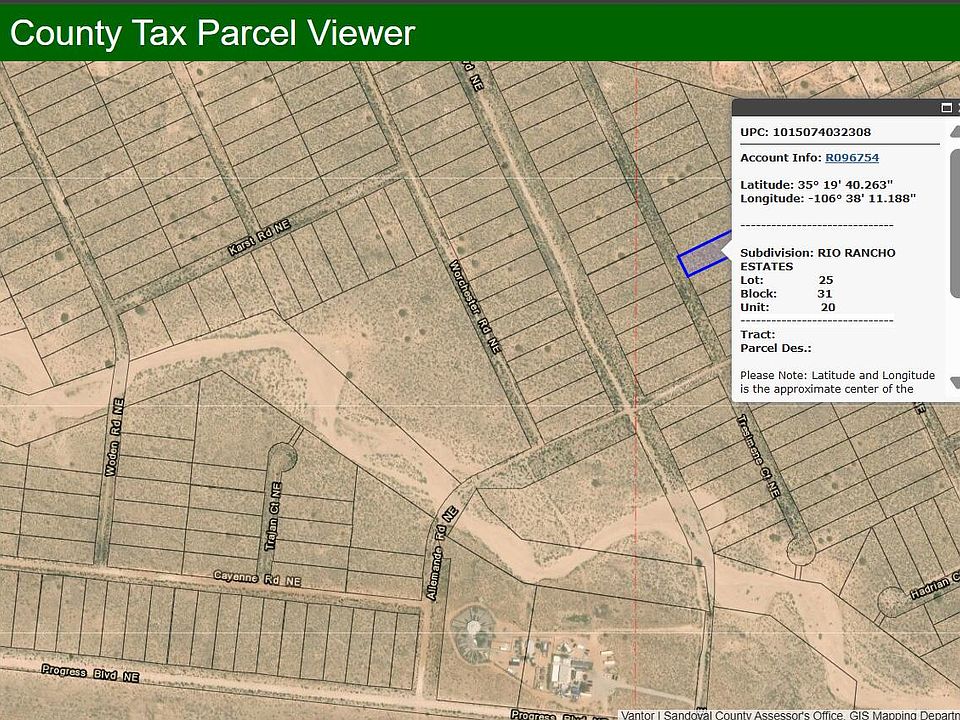Viewport: 960px width, 720px height.
Task: Click the Karst Rd NE label
Action: click(x=258, y=239)
